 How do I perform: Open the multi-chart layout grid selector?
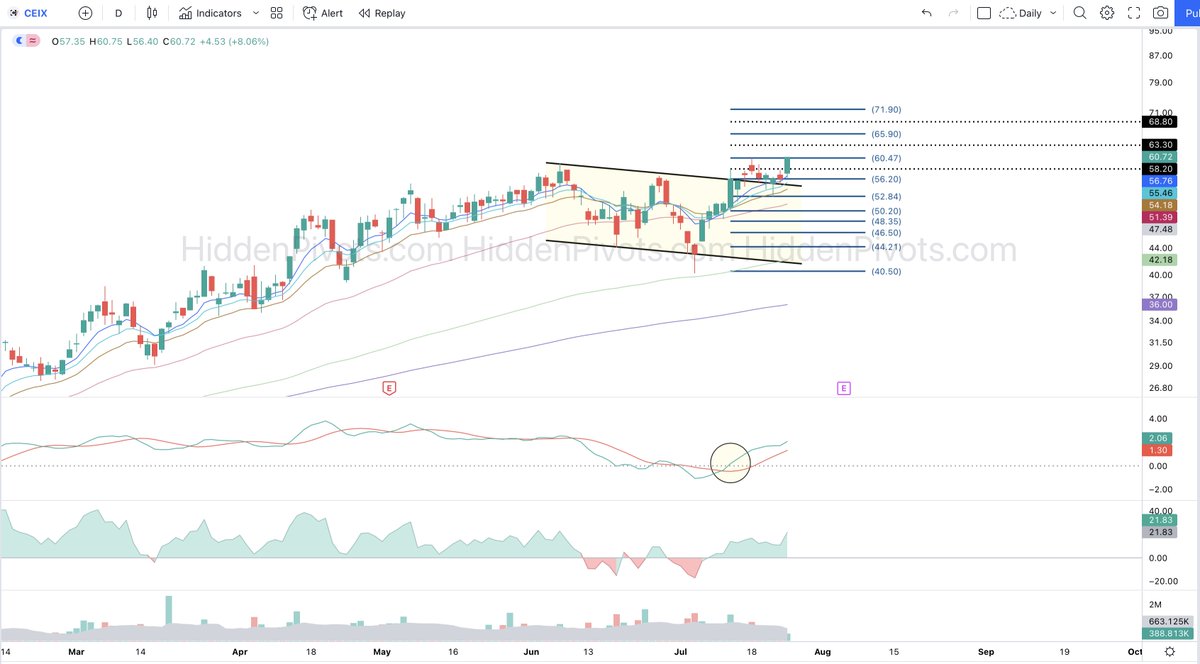click(x=277, y=13)
